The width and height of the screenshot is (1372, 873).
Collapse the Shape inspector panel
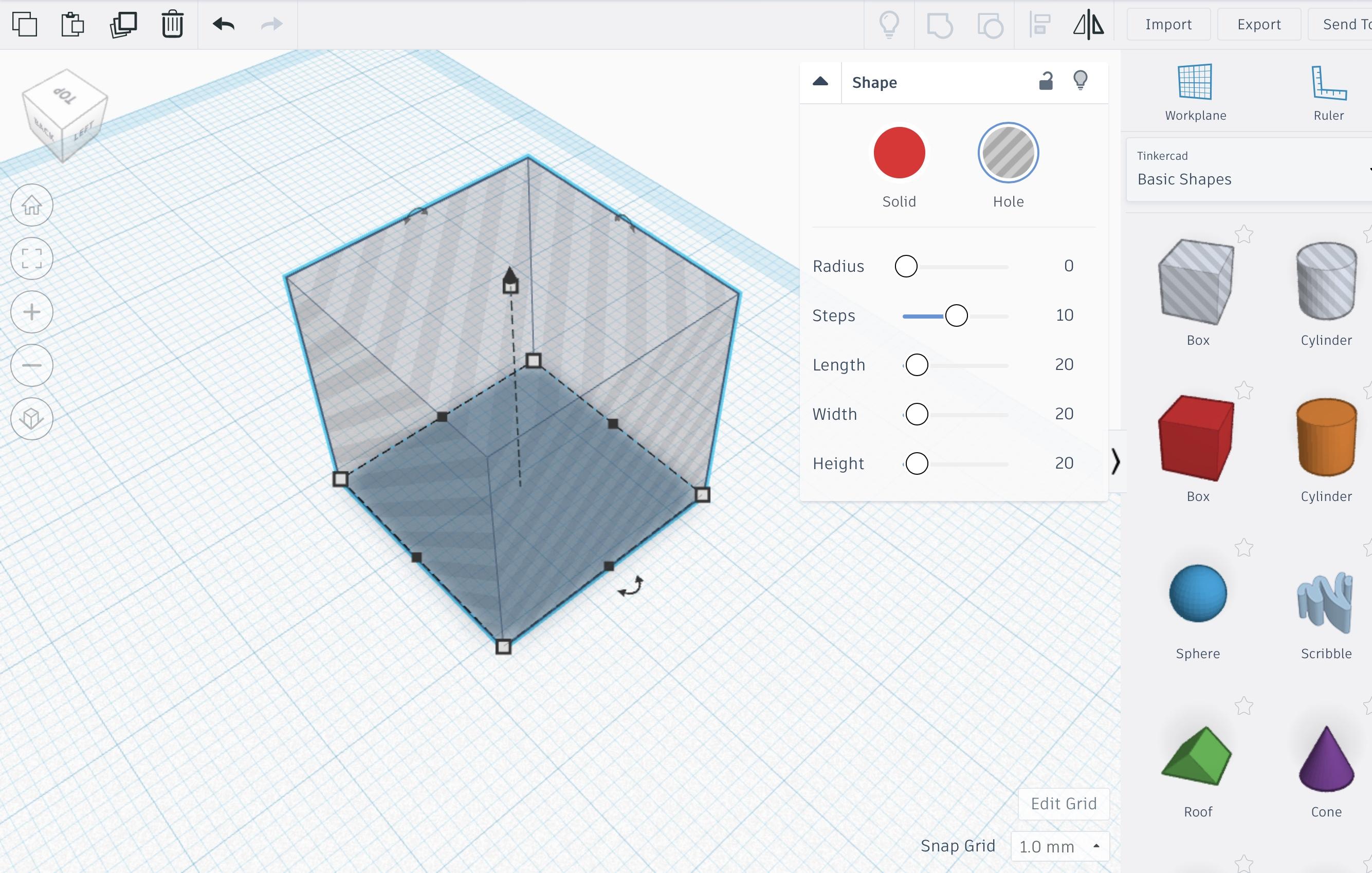coord(820,81)
